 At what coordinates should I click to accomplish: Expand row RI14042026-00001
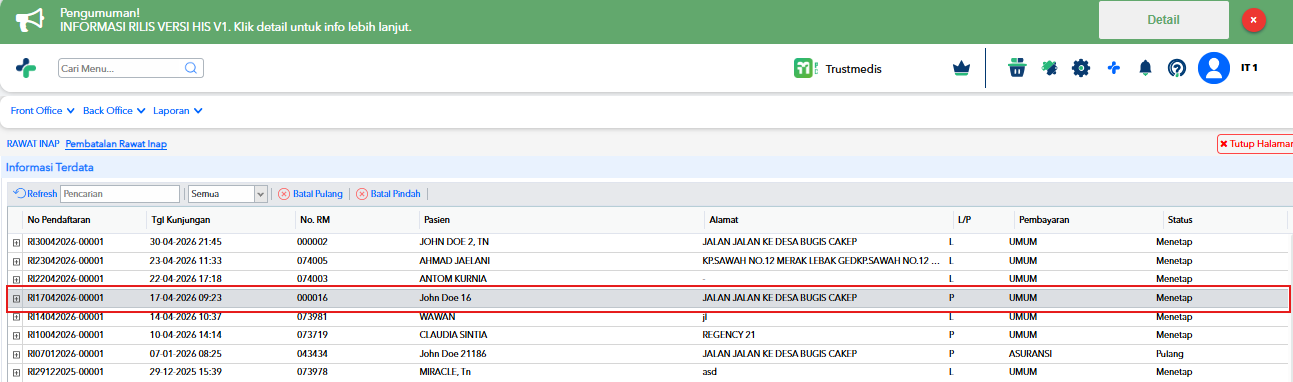tap(16, 317)
